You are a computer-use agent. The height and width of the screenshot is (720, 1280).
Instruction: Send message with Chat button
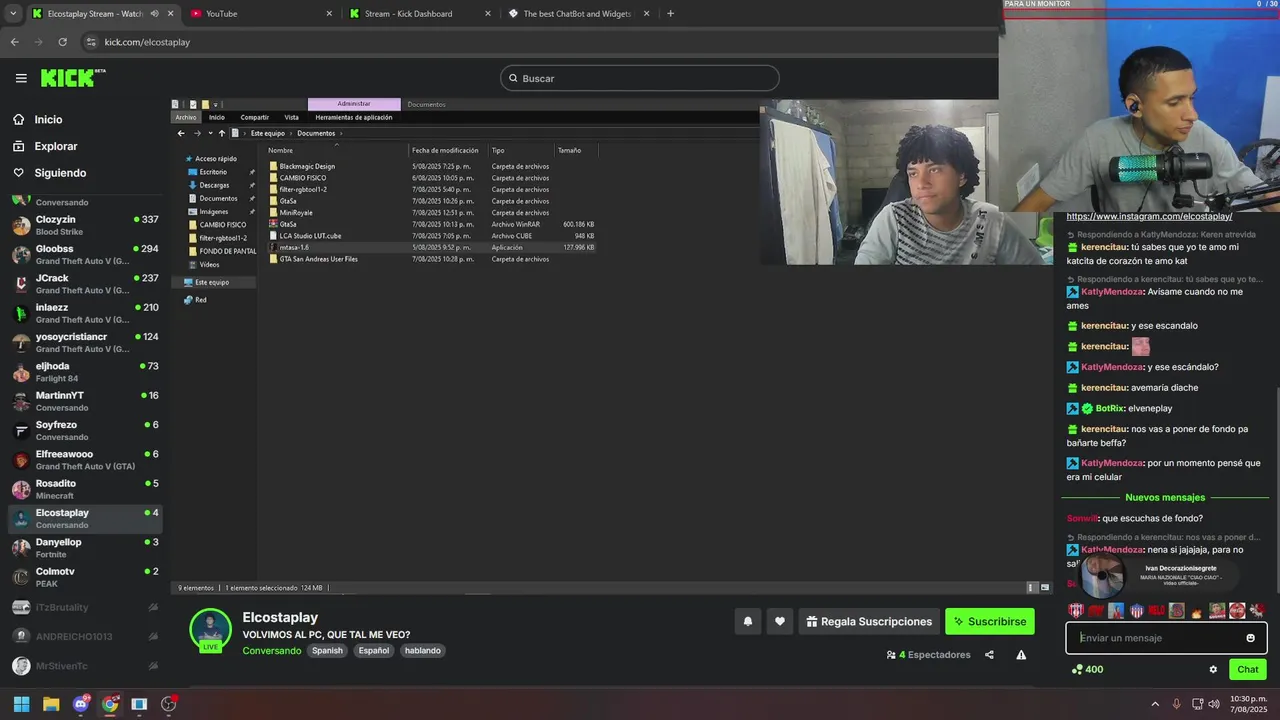(x=1248, y=669)
